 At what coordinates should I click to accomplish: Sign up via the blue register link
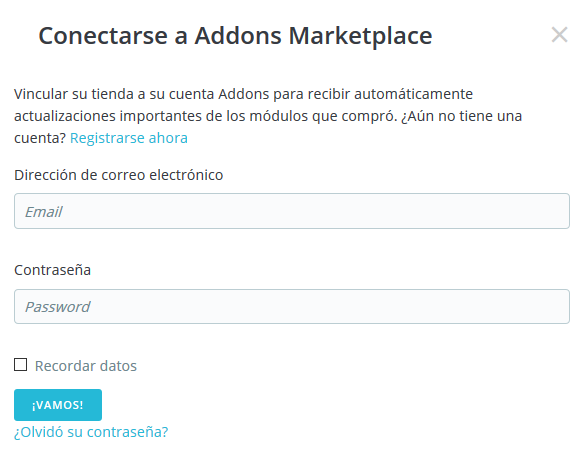(129, 138)
